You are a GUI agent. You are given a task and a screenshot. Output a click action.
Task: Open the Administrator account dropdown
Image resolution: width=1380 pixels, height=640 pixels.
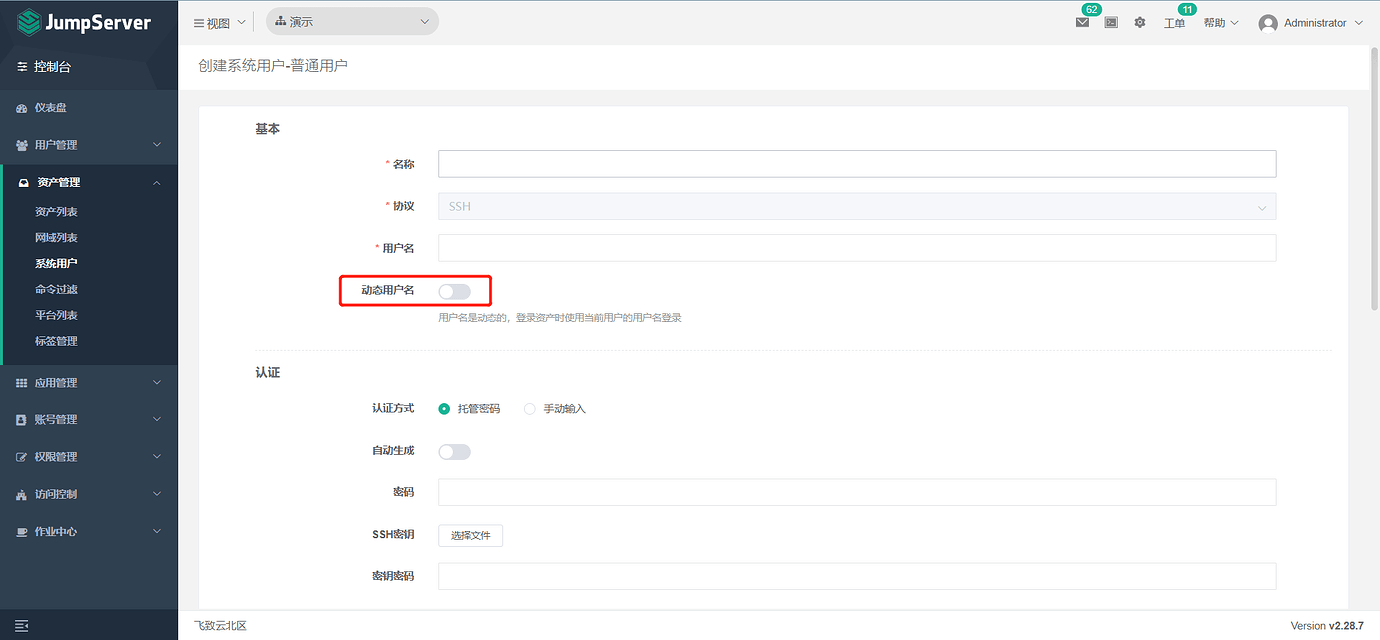pos(1311,23)
